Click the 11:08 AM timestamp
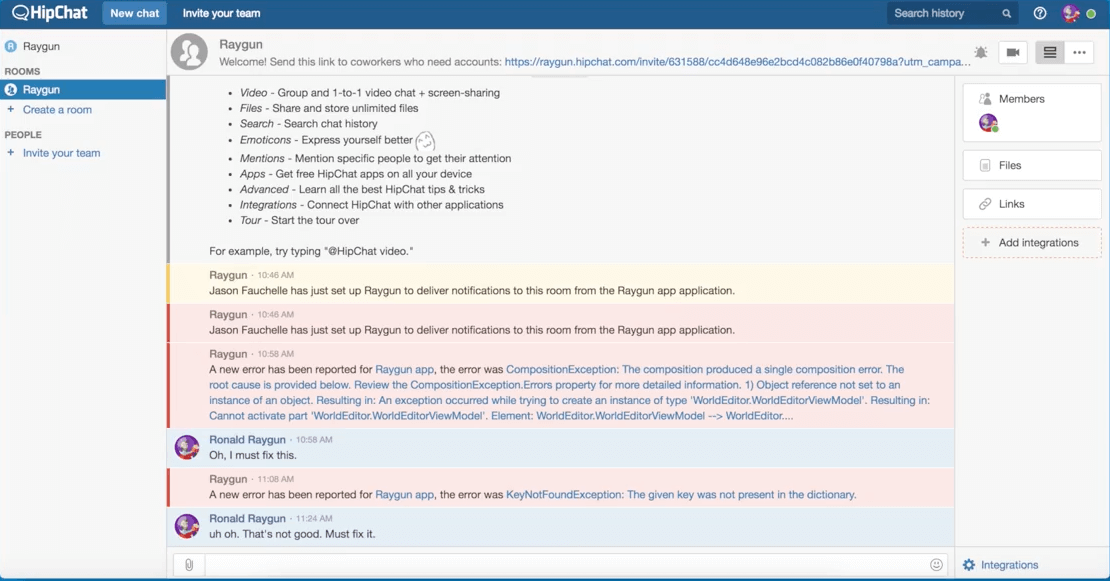The image size is (1111, 581). coord(276,479)
